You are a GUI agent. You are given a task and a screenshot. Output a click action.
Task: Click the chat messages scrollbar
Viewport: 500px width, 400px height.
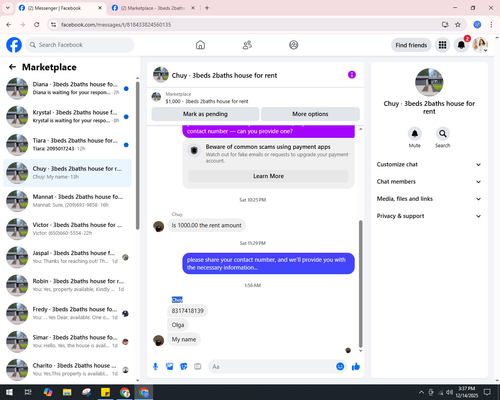pyautogui.click(x=360, y=283)
